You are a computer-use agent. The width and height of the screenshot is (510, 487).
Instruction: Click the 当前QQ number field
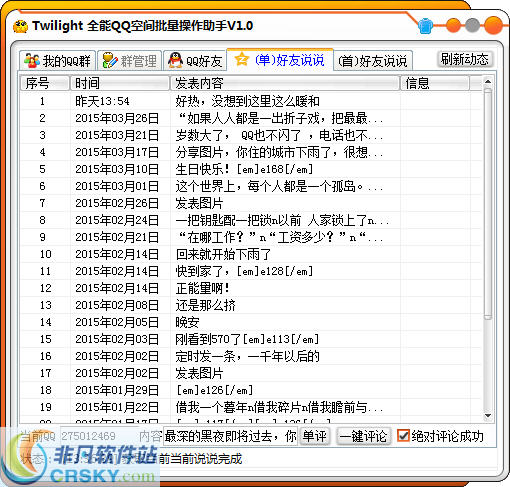(99, 436)
